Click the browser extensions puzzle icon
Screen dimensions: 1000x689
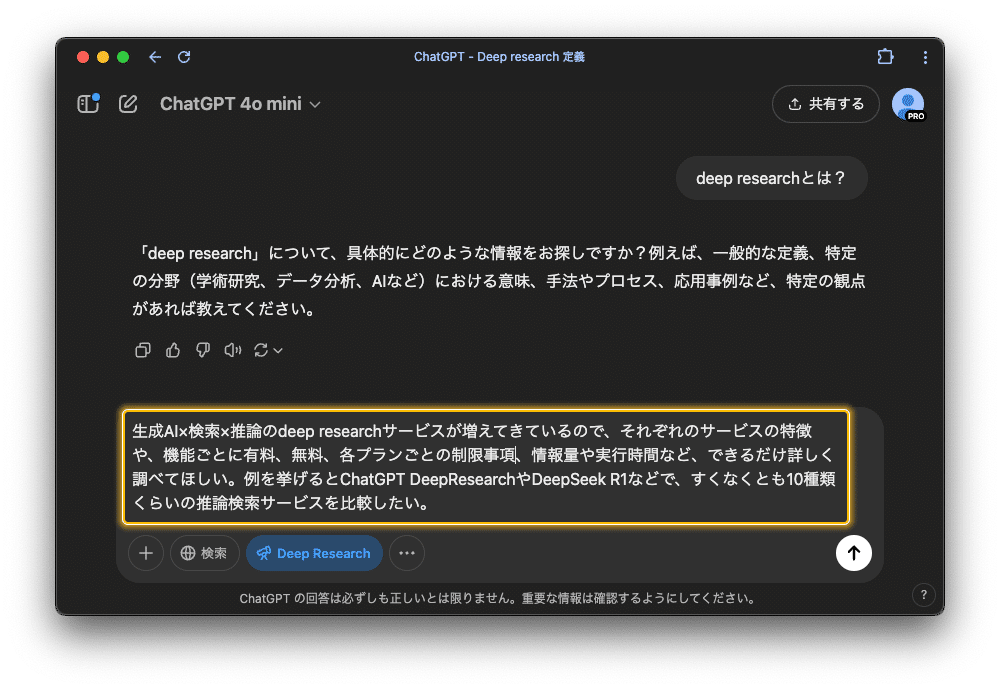(x=885, y=57)
